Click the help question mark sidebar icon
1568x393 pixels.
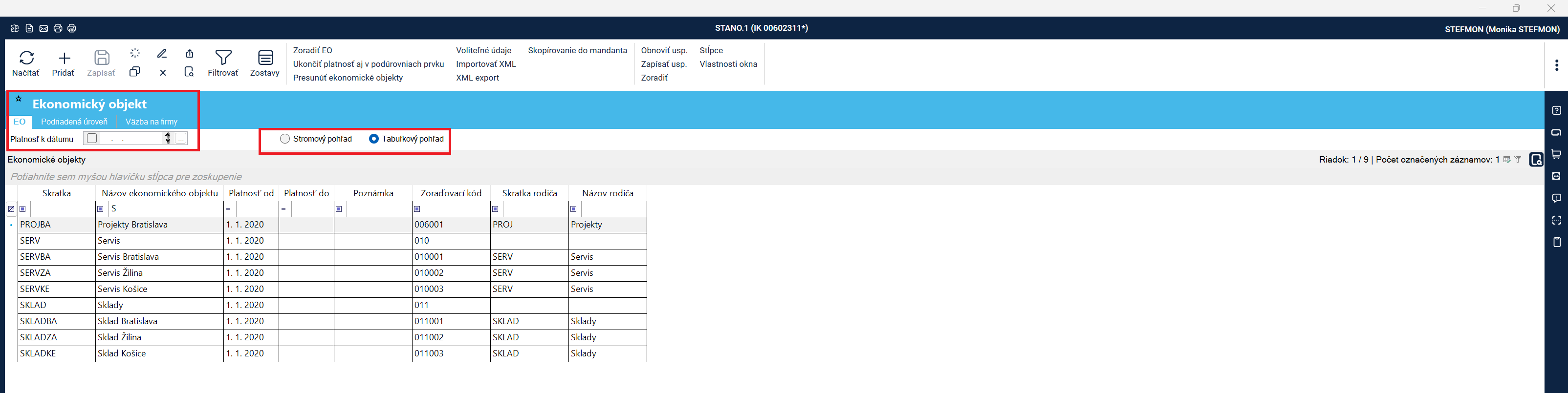click(1556, 111)
